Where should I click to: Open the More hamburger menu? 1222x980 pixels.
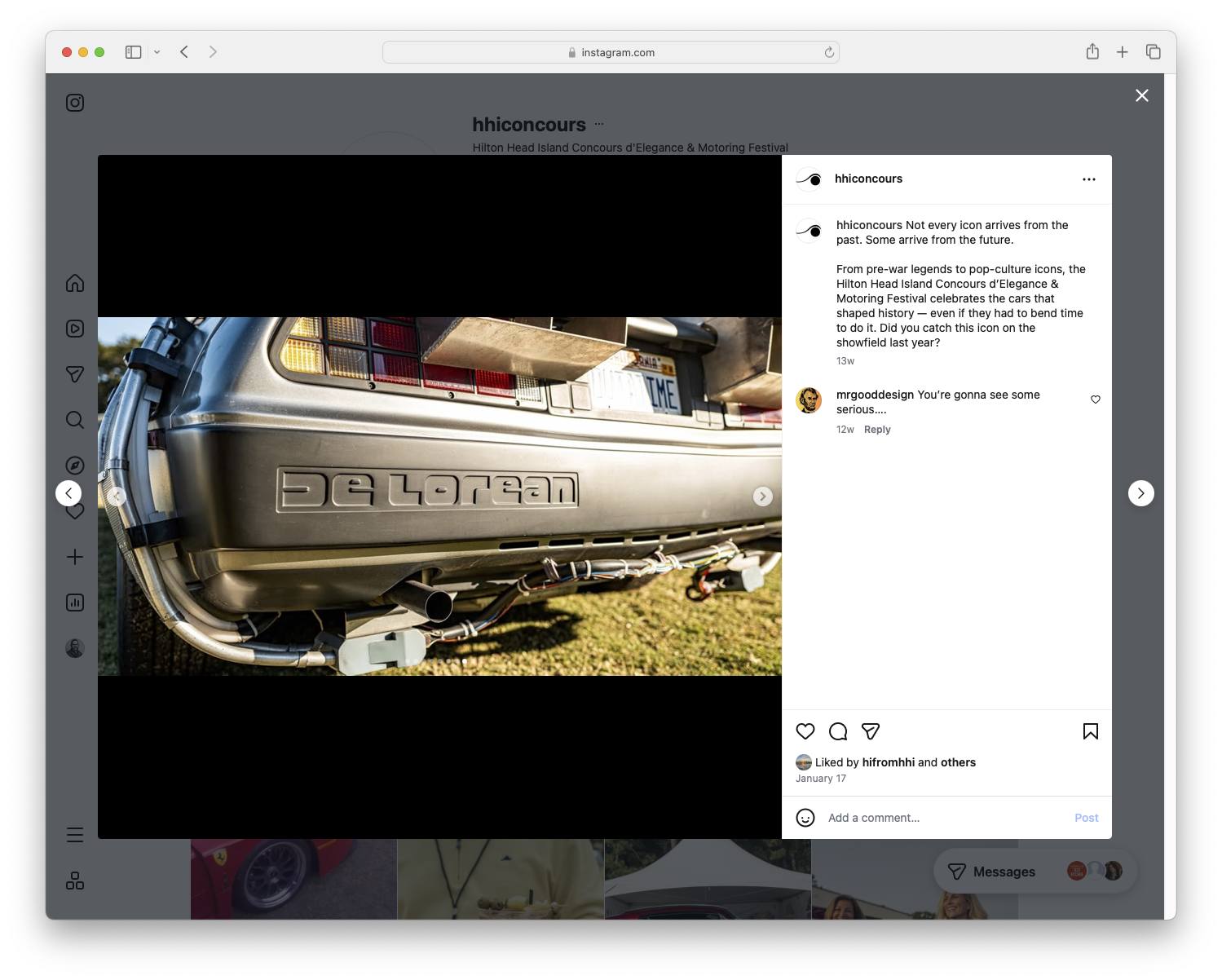point(74,834)
